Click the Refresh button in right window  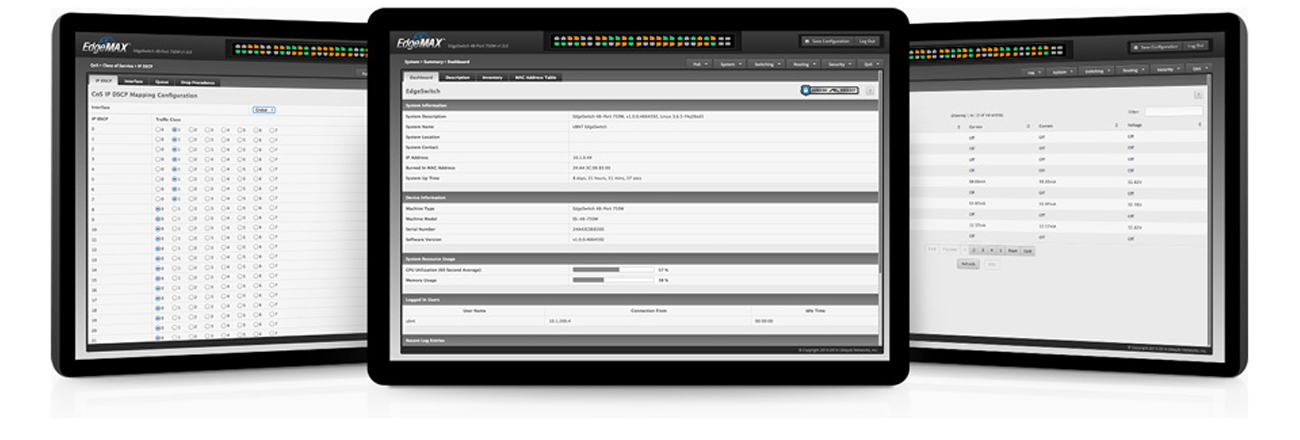tap(968, 264)
